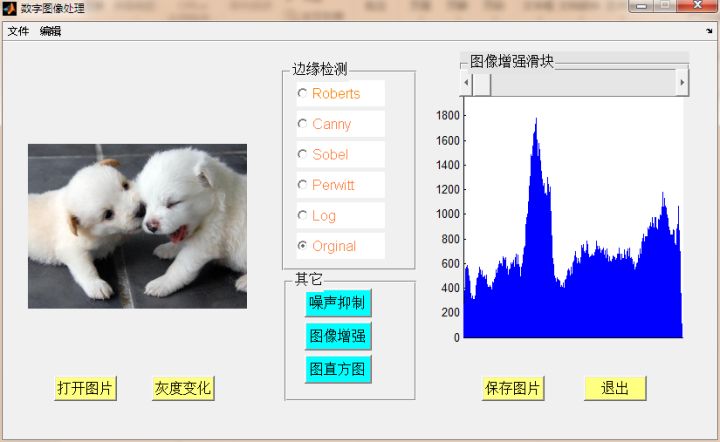Select the Orginal radio button
Screen dimensions: 720x442
340,246
